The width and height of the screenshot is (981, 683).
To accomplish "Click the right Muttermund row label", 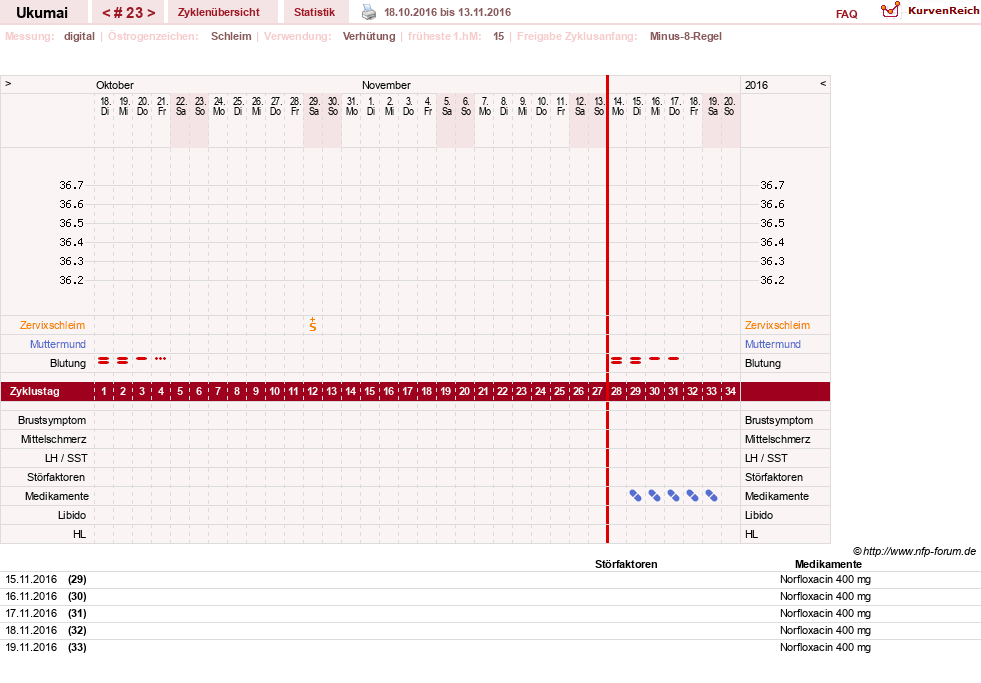I will [773, 344].
